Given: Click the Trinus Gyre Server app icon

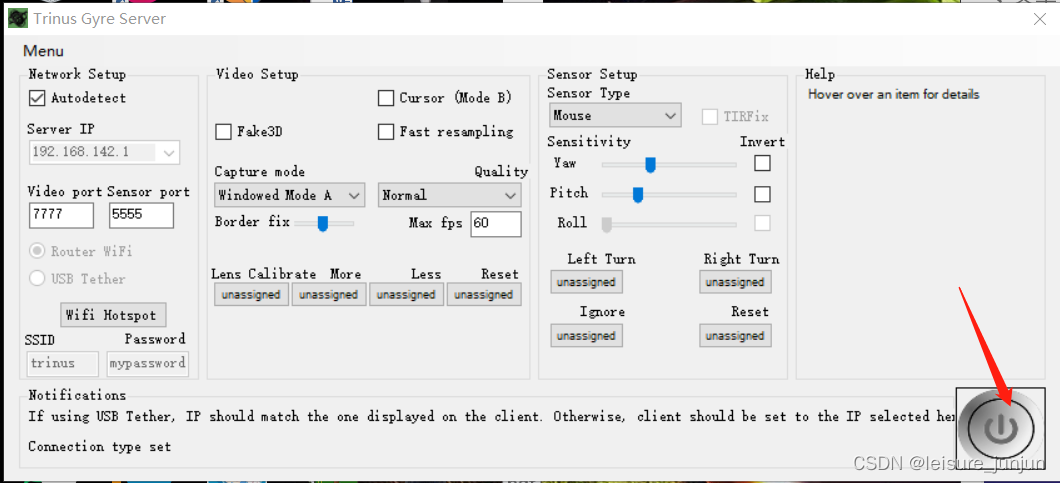Looking at the screenshot, I should (18, 18).
